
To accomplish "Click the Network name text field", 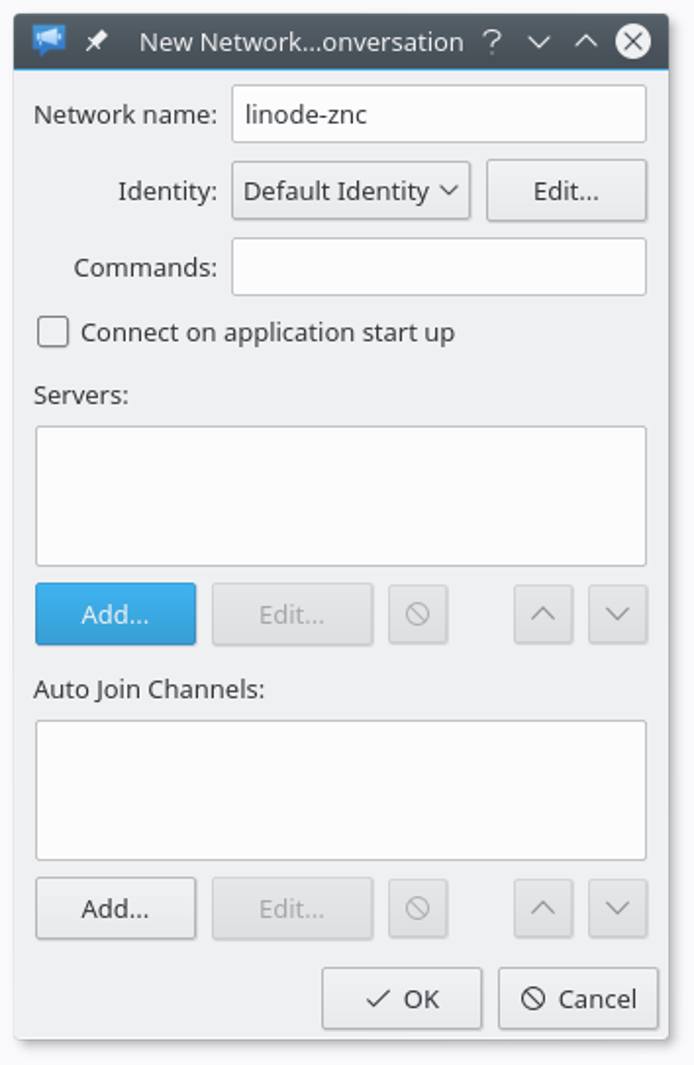I will click(438, 114).
